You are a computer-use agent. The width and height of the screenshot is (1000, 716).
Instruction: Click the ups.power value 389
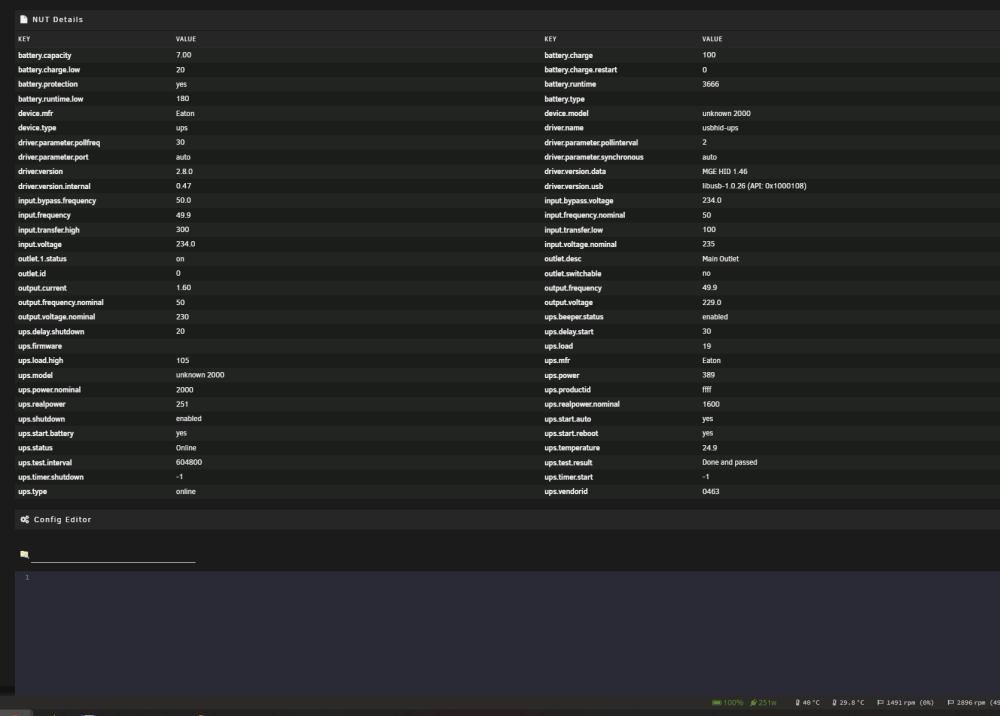pyautogui.click(x=709, y=376)
